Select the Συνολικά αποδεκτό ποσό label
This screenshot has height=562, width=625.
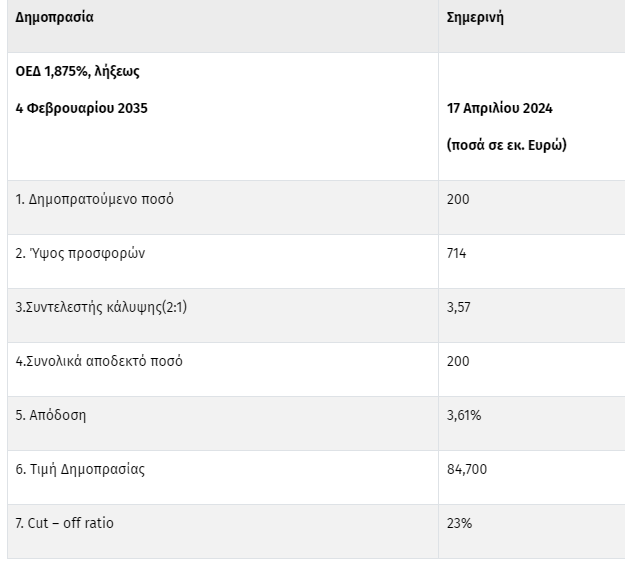[99, 361]
